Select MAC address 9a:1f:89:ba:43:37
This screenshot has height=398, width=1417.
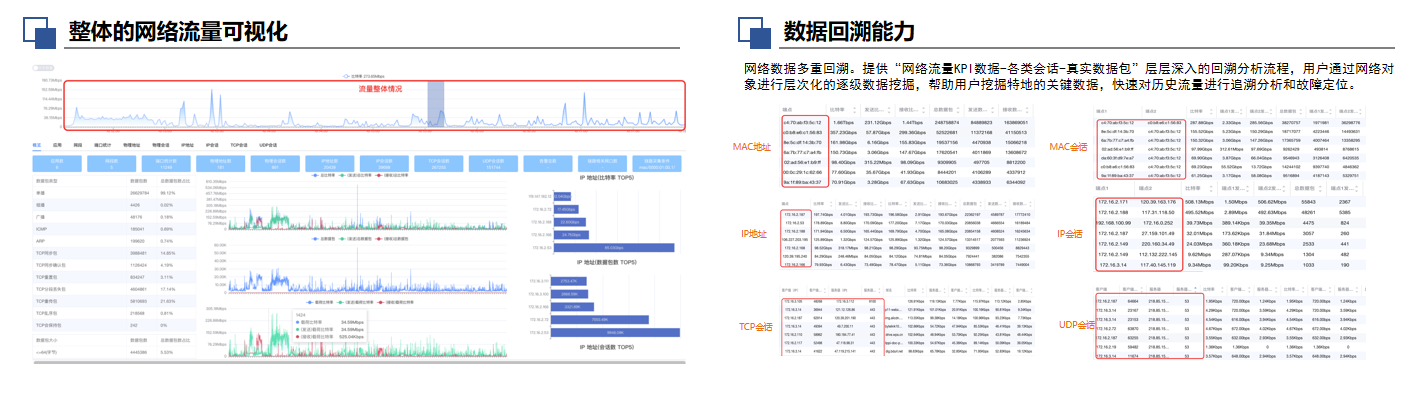tap(803, 182)
